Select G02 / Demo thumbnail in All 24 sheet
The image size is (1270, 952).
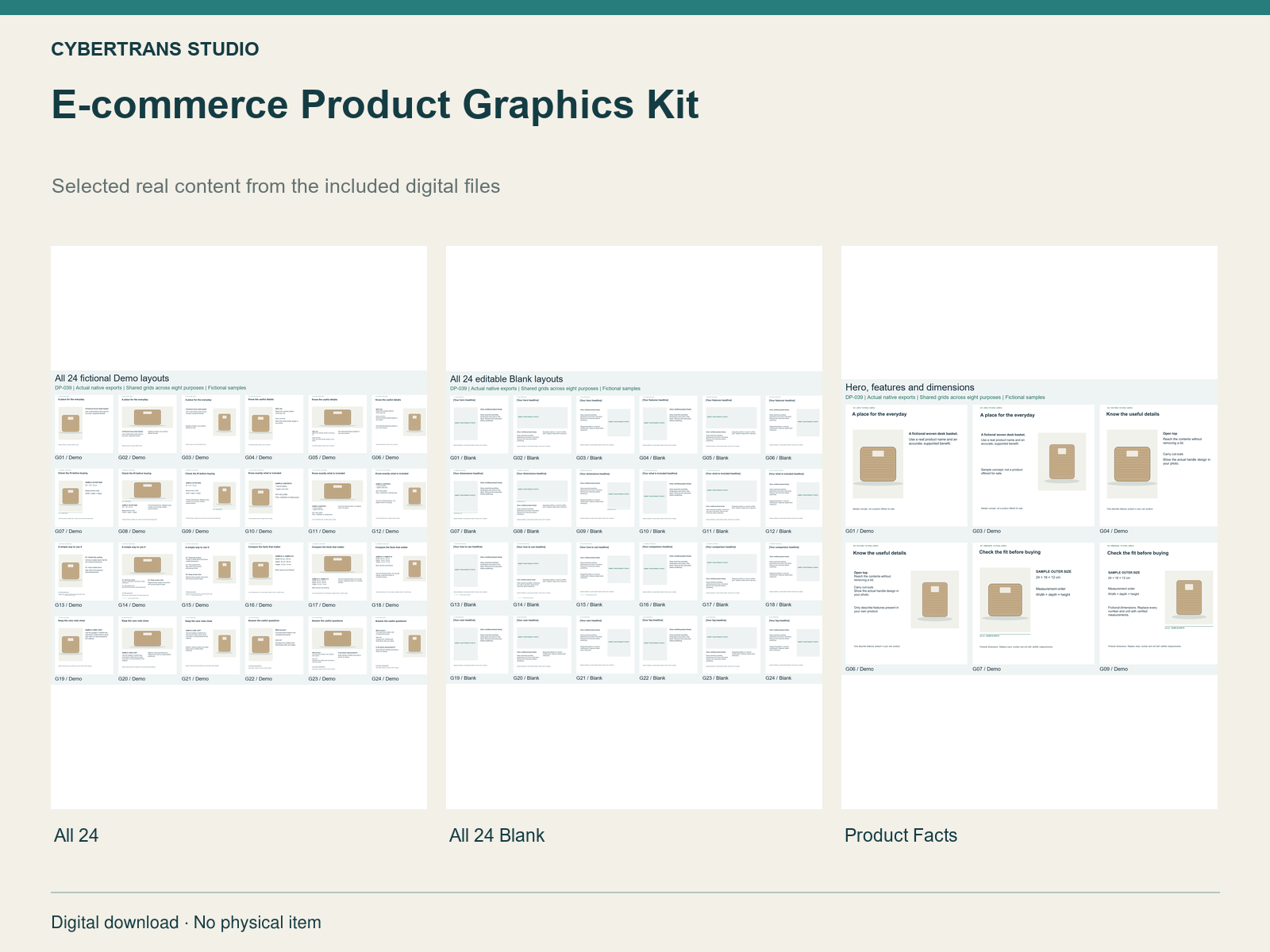point(148,424)
